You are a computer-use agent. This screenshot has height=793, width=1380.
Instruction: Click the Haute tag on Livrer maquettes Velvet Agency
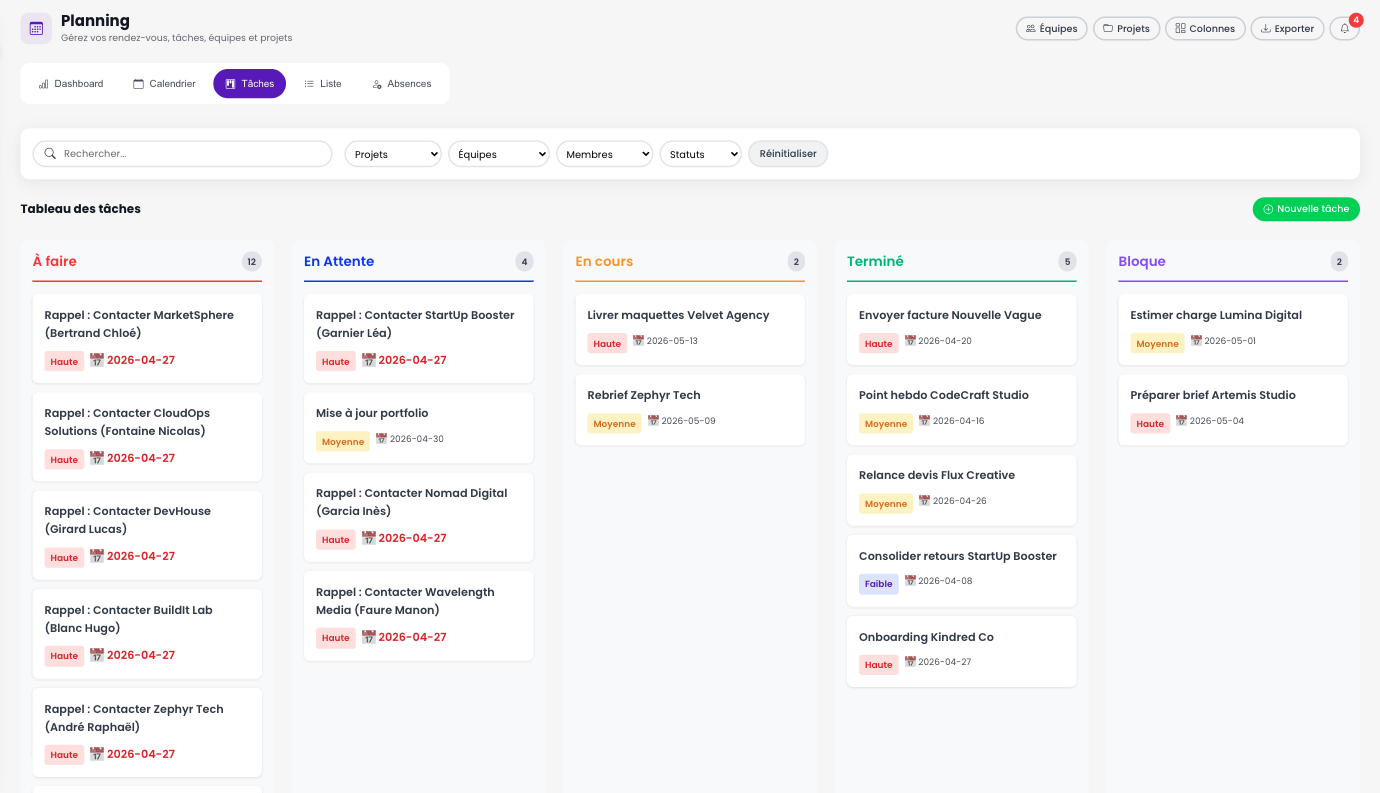tap(607, 343)
